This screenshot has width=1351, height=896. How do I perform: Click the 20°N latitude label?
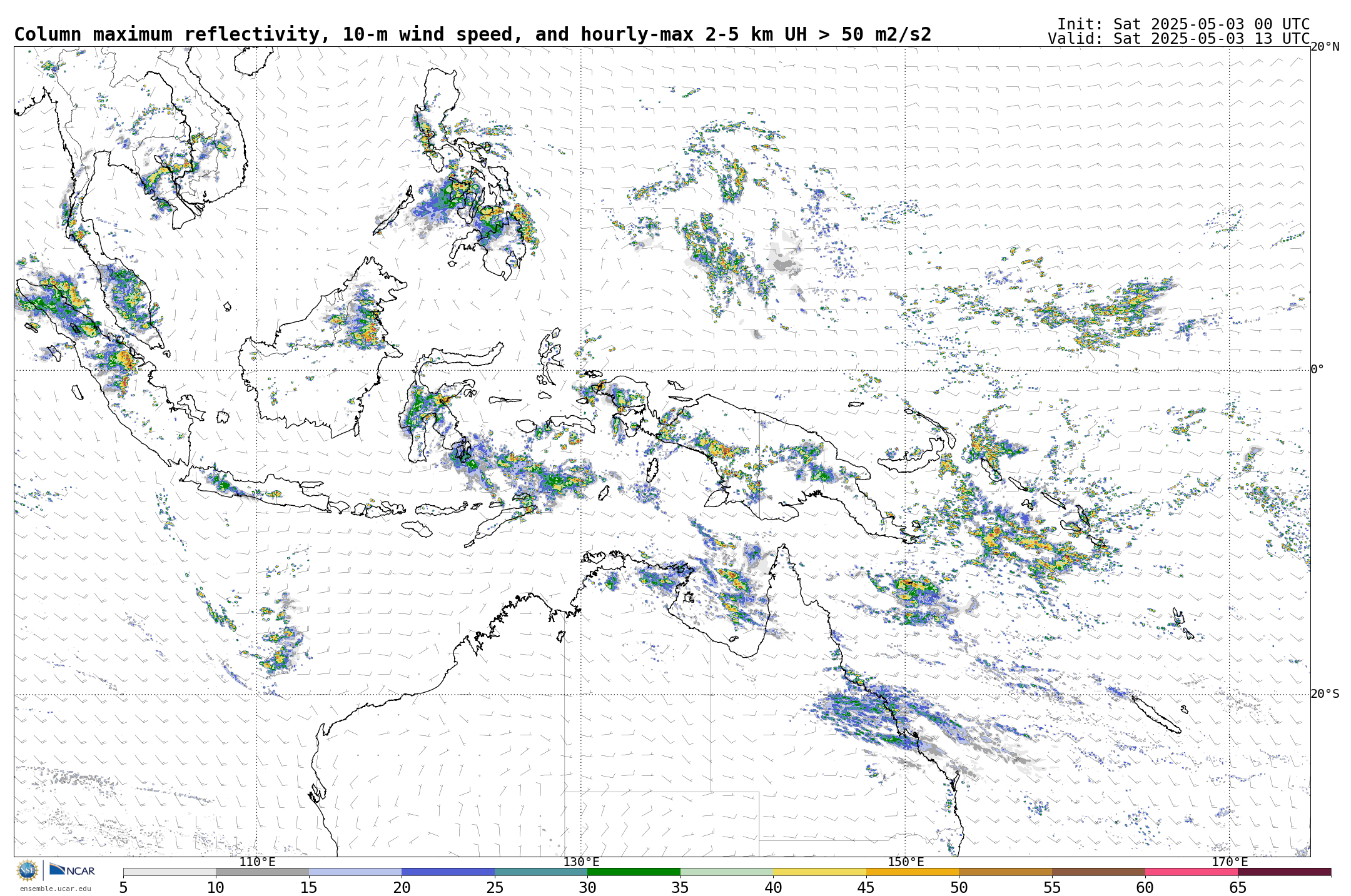[1325, 47]
